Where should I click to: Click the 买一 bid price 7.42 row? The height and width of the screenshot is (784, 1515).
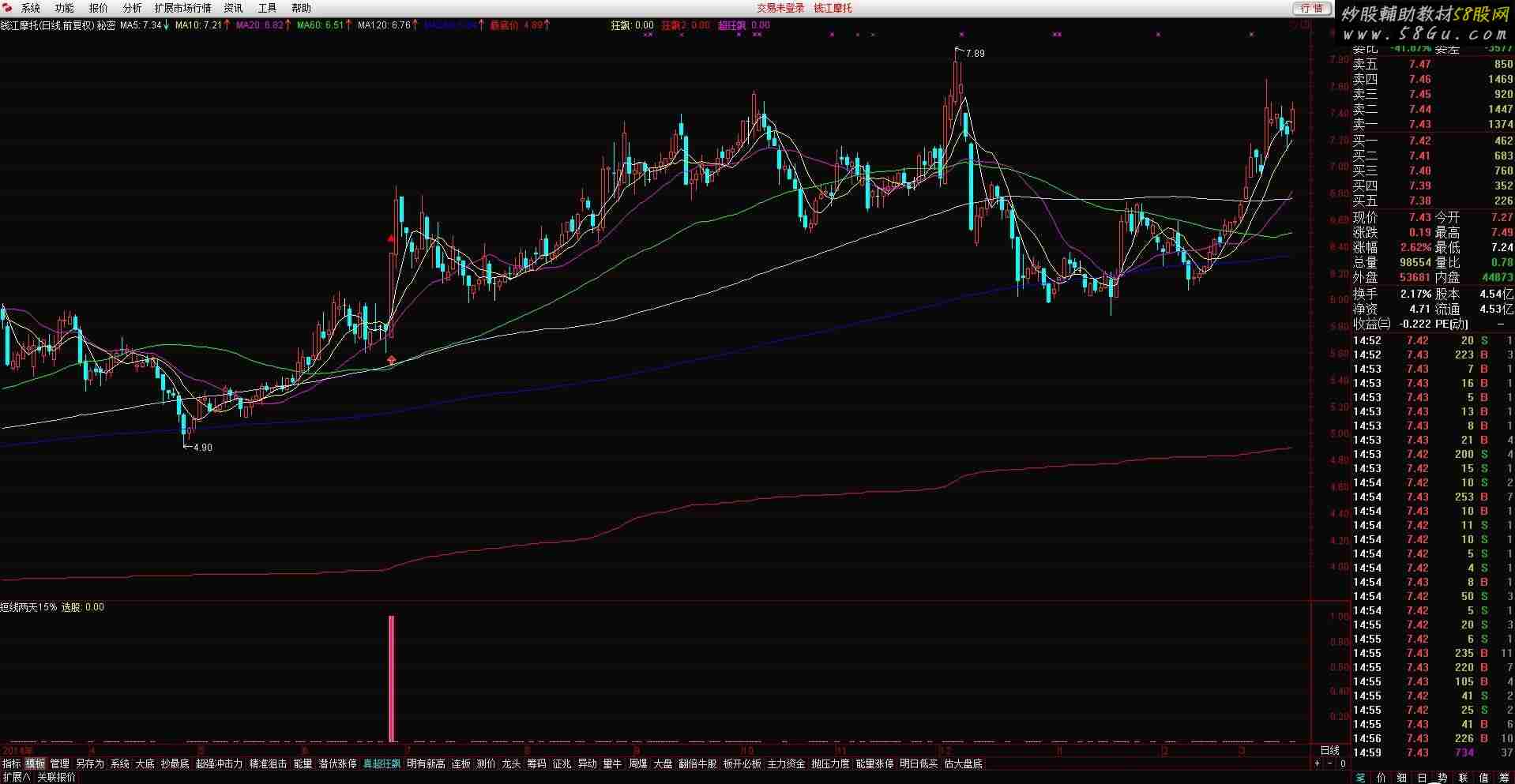tap(1433, 141)
